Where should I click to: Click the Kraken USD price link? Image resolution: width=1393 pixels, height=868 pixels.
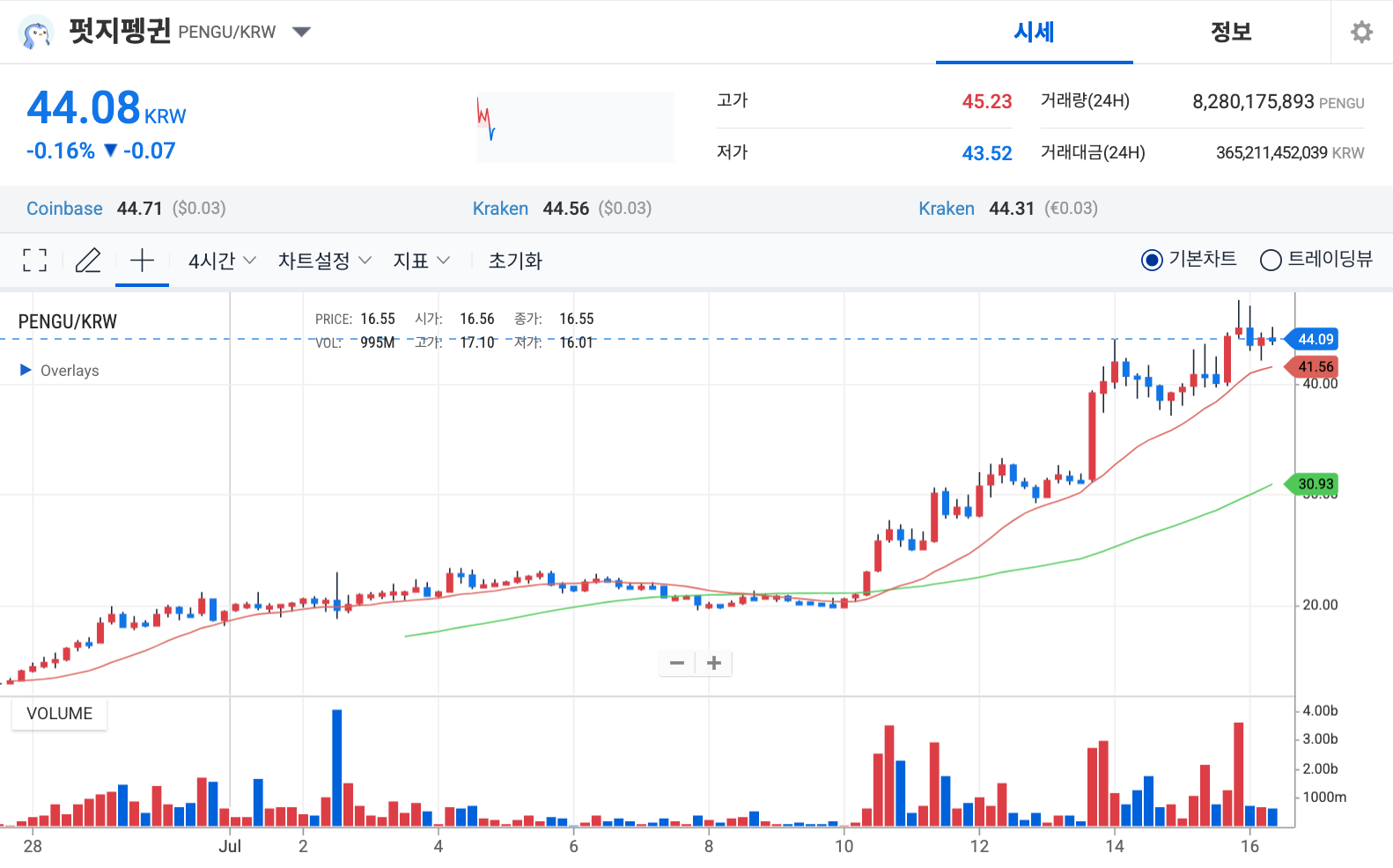(500, 209)
